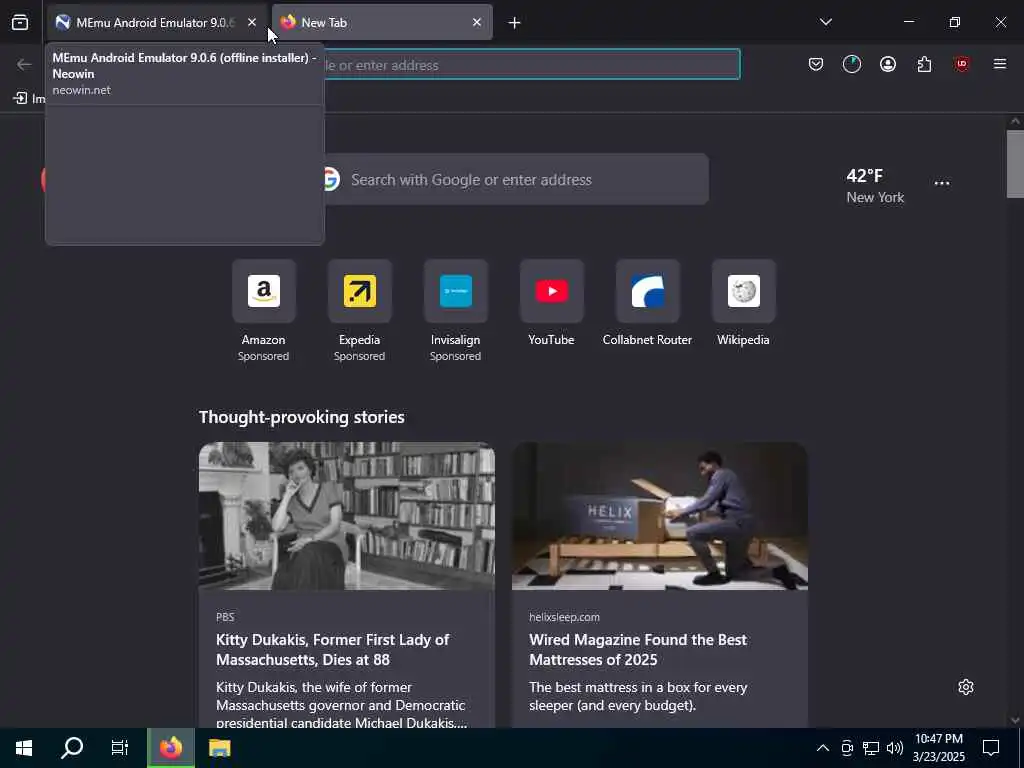Viewport: 1024px width, 768px height.
Task: Click the helixsleep.com source label
Action: pyautogui.click(x=564, y=617)
